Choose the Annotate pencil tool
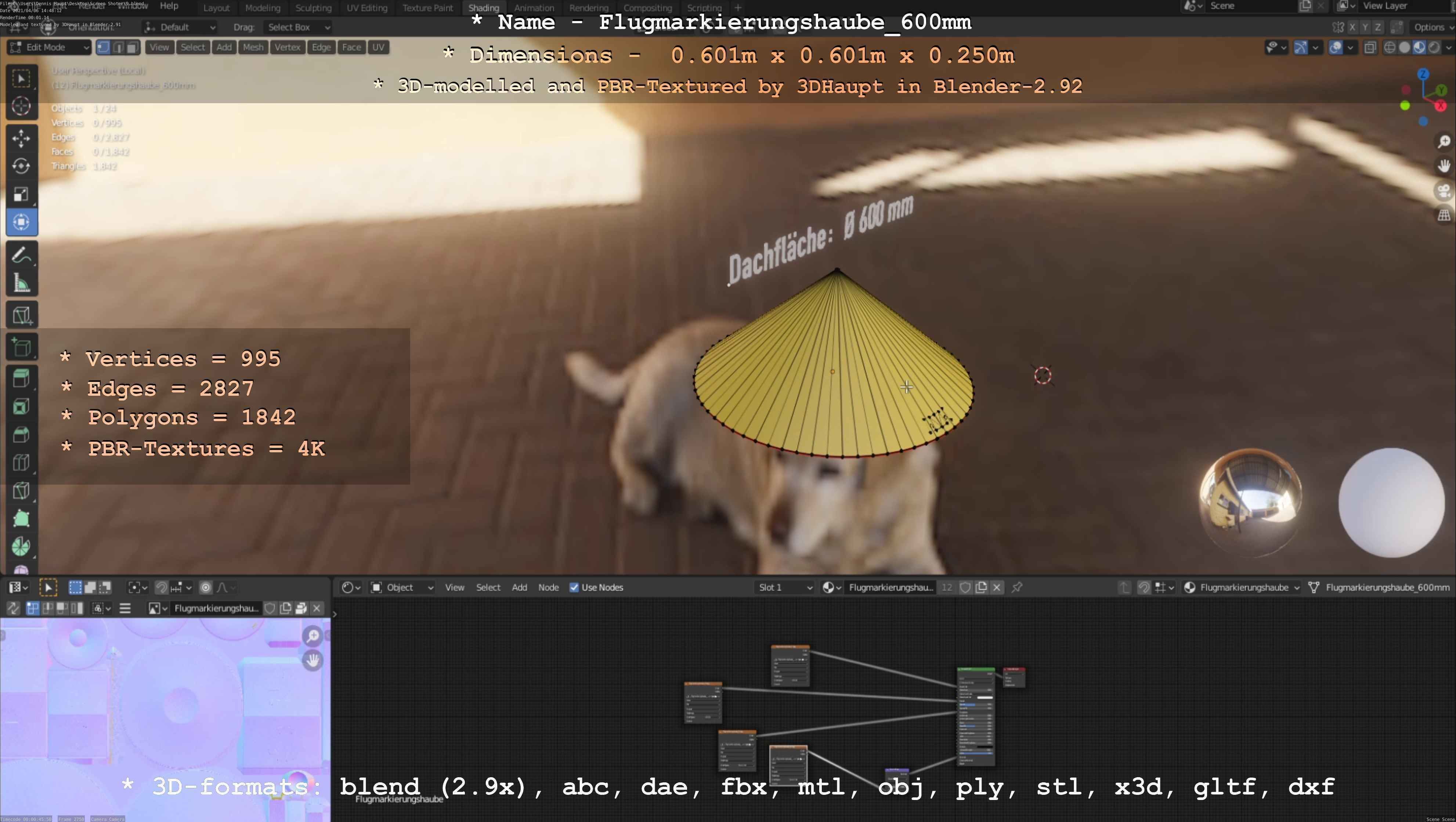This screenshot has height=822, width=1456. pyautogui.click(x=21, y=256)
